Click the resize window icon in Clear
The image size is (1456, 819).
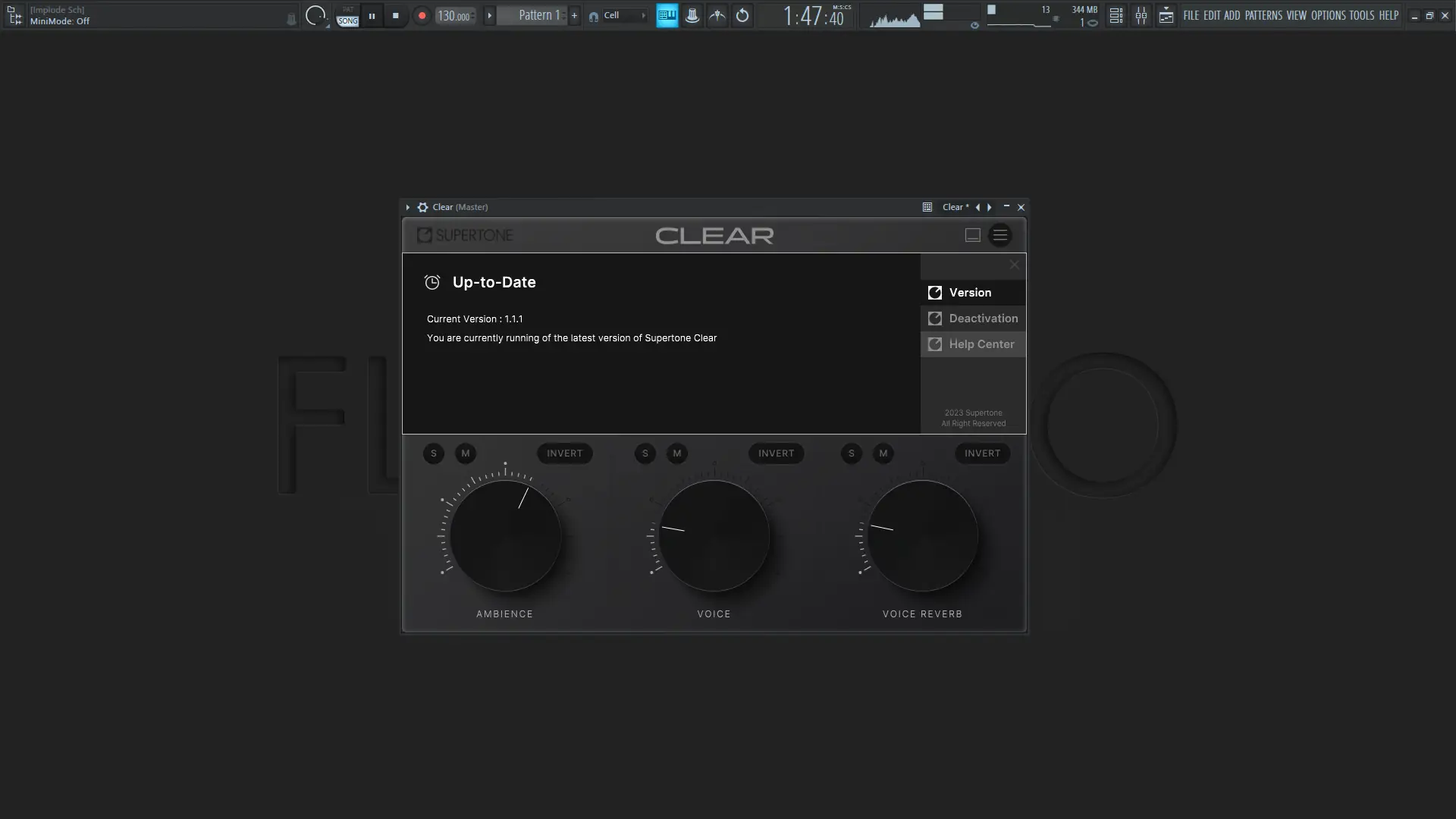[x=972, y=235]
